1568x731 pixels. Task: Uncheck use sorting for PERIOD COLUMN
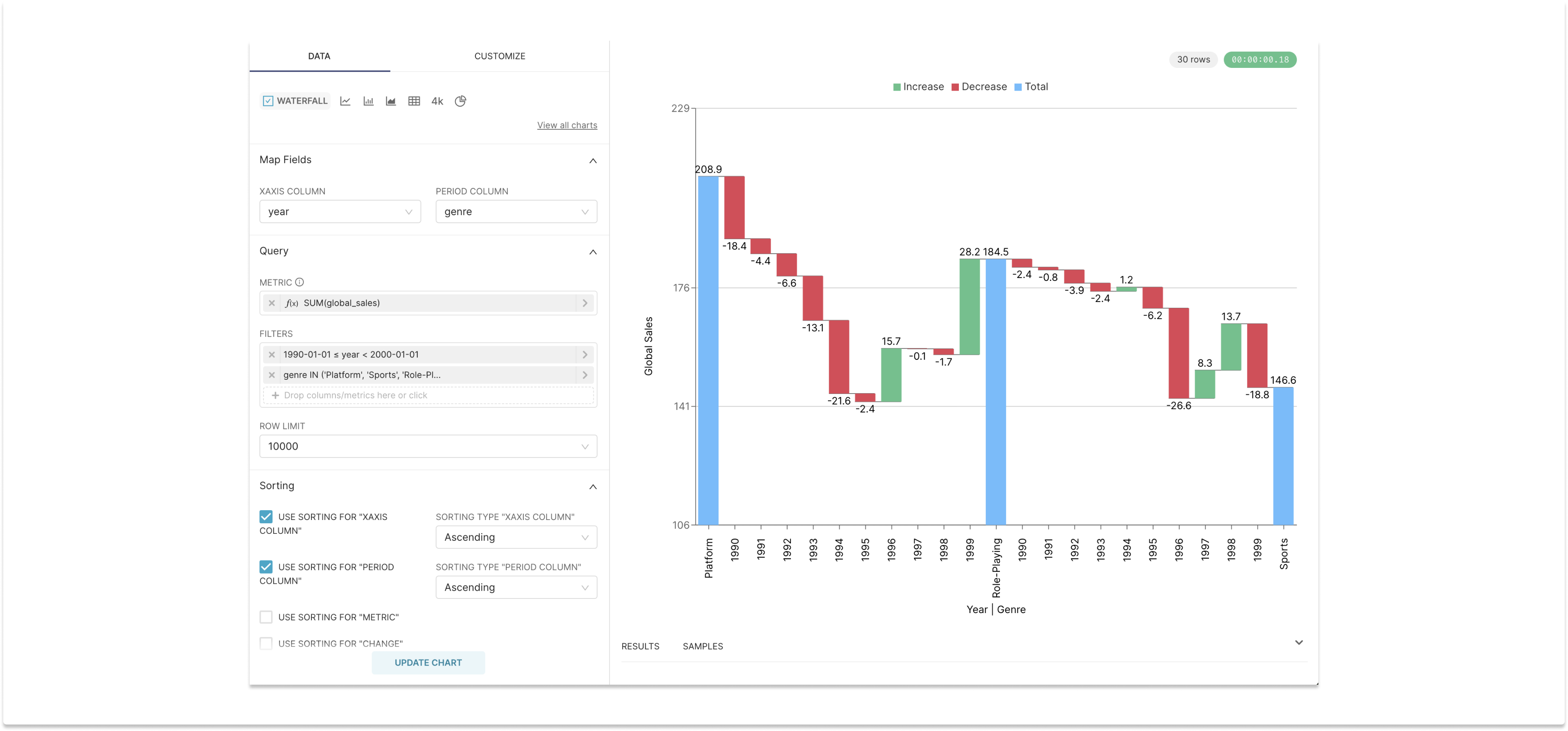pos(266,567)
